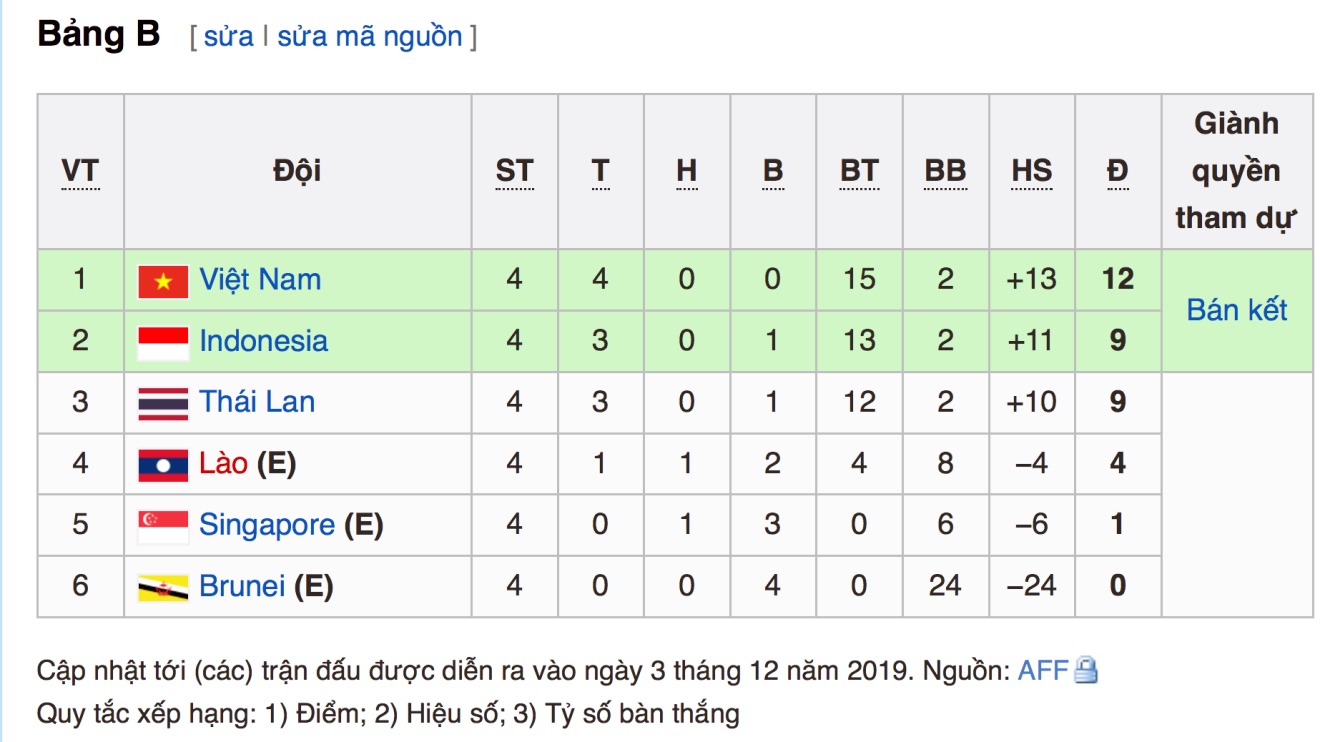Click the Brunei flag icon
This screenshot has width=1320, height=742.
163,588
